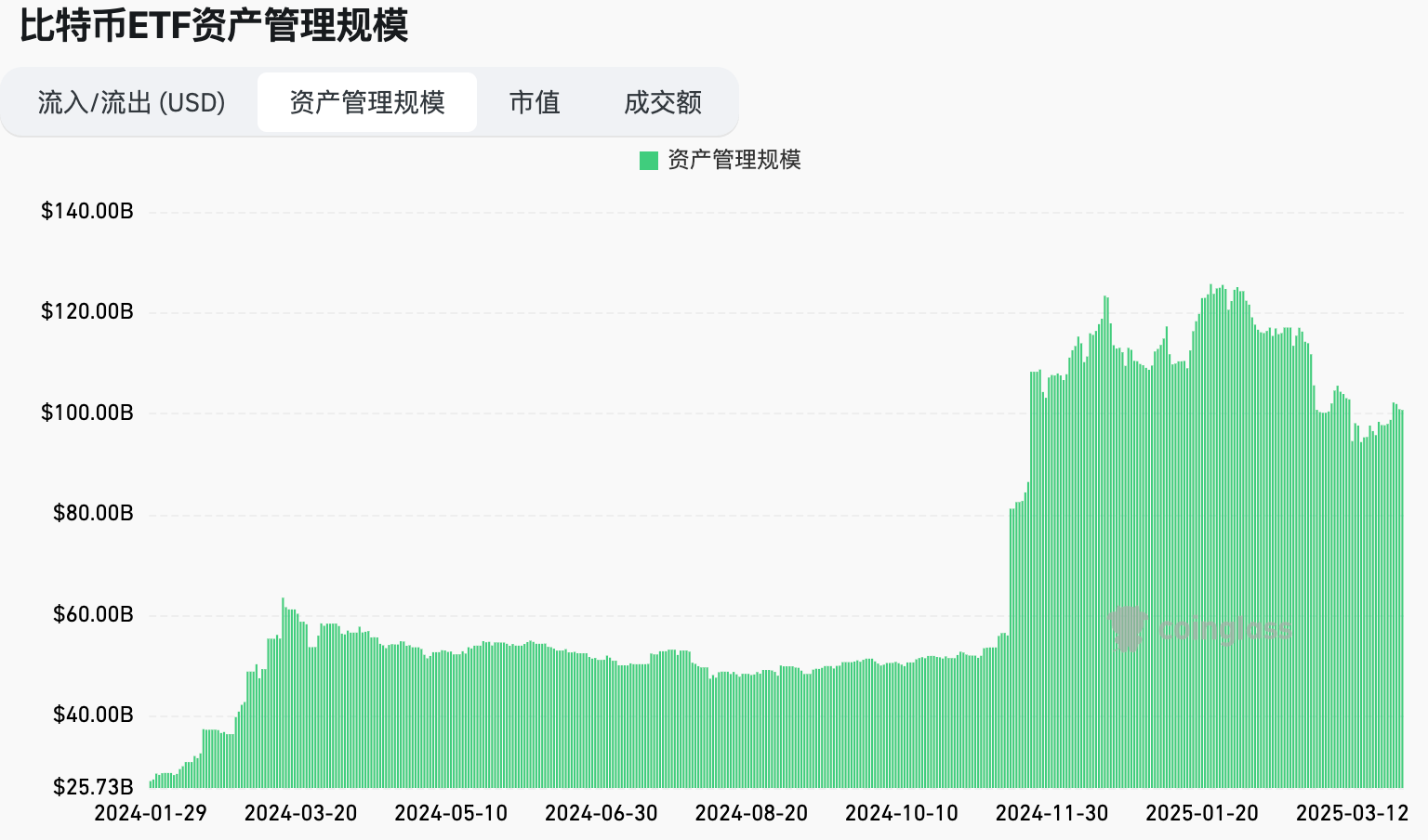Select the 2024-06-30 x-axis label
This screenshot has height=840, width=1428.
tap(602, 812)
